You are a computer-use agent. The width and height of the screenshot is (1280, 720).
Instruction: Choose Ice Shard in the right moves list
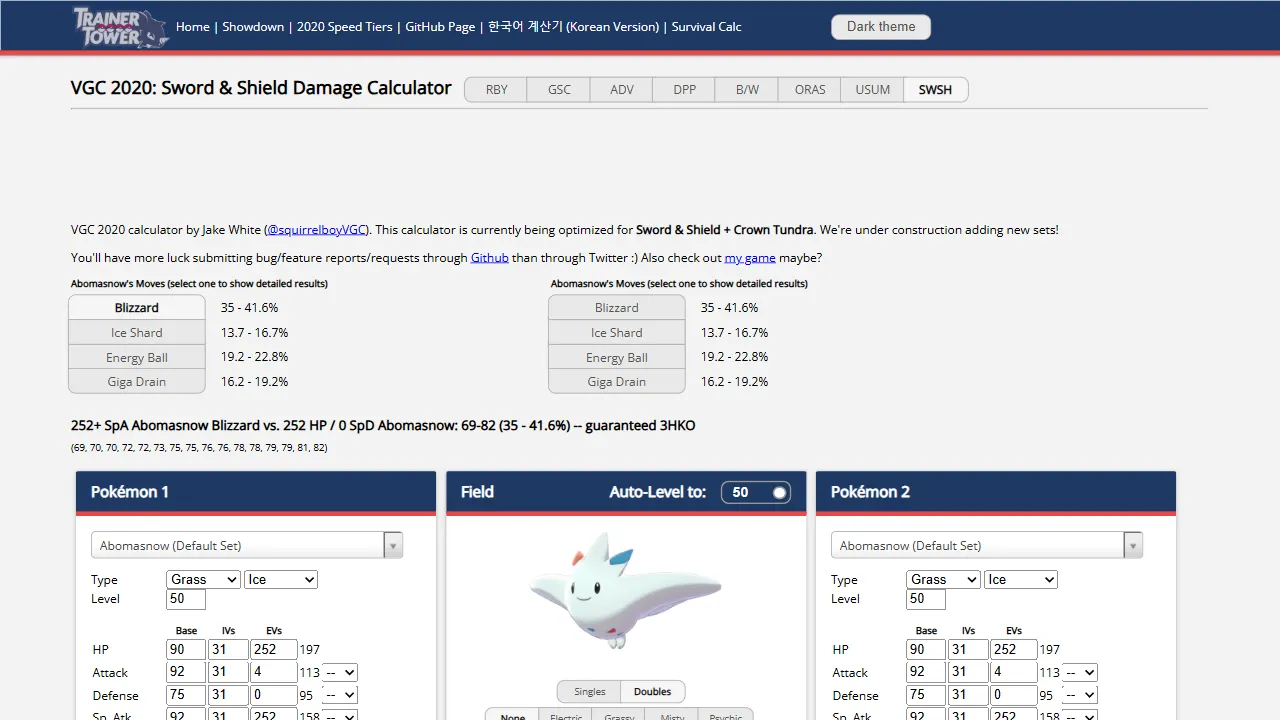tap(617, 333)
